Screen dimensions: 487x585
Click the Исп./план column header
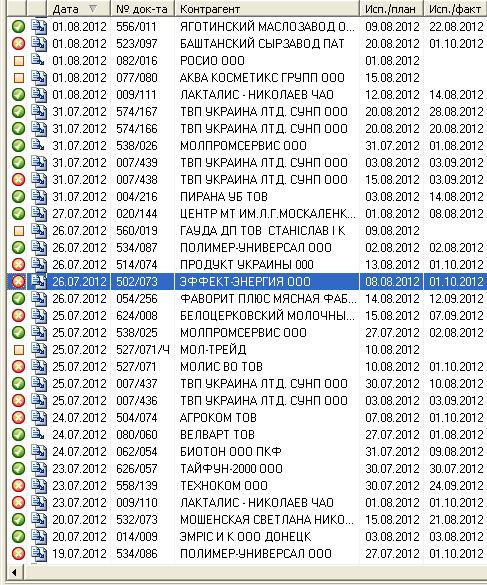point(392,9)
